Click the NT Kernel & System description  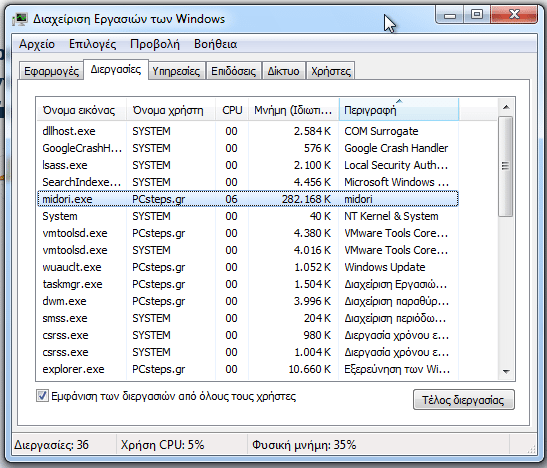pyautogui.click(x=391, y=216)
